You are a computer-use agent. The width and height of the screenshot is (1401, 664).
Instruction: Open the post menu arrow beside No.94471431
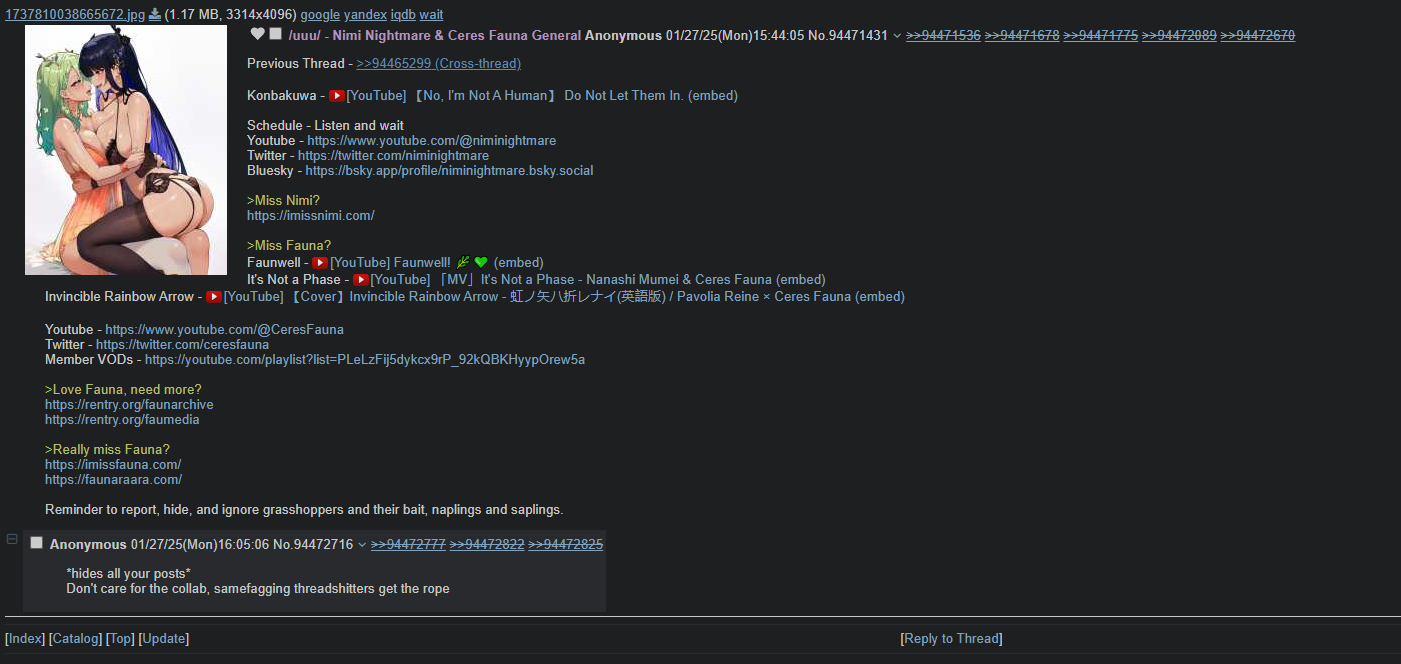coord(897,36)
